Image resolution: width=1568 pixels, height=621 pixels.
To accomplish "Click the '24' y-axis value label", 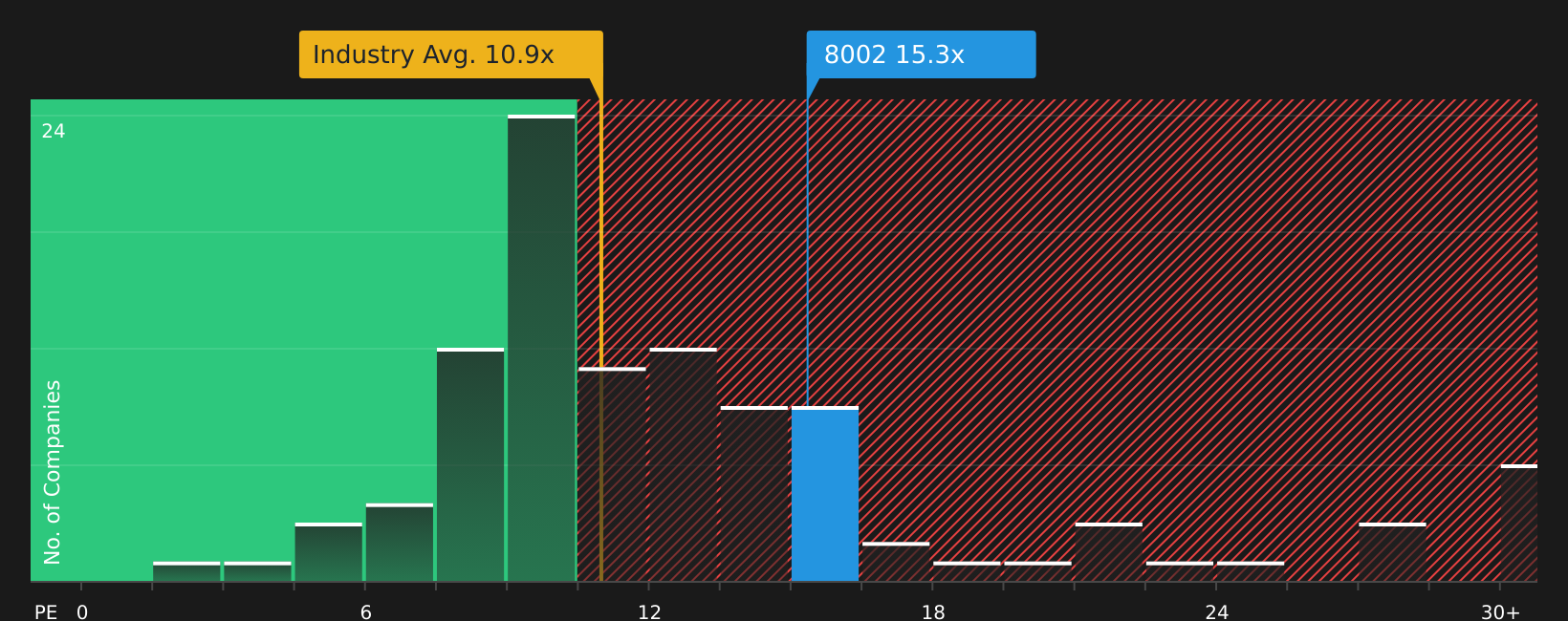I will tap(54, 132).
